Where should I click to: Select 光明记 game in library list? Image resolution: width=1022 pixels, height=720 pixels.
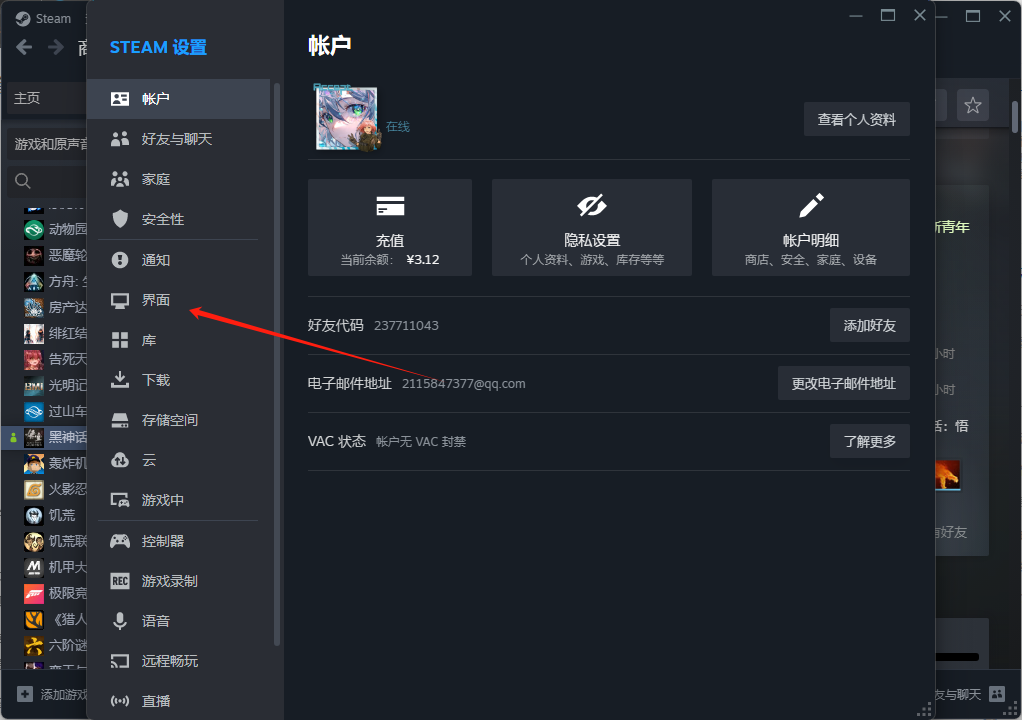click(55, 385)
